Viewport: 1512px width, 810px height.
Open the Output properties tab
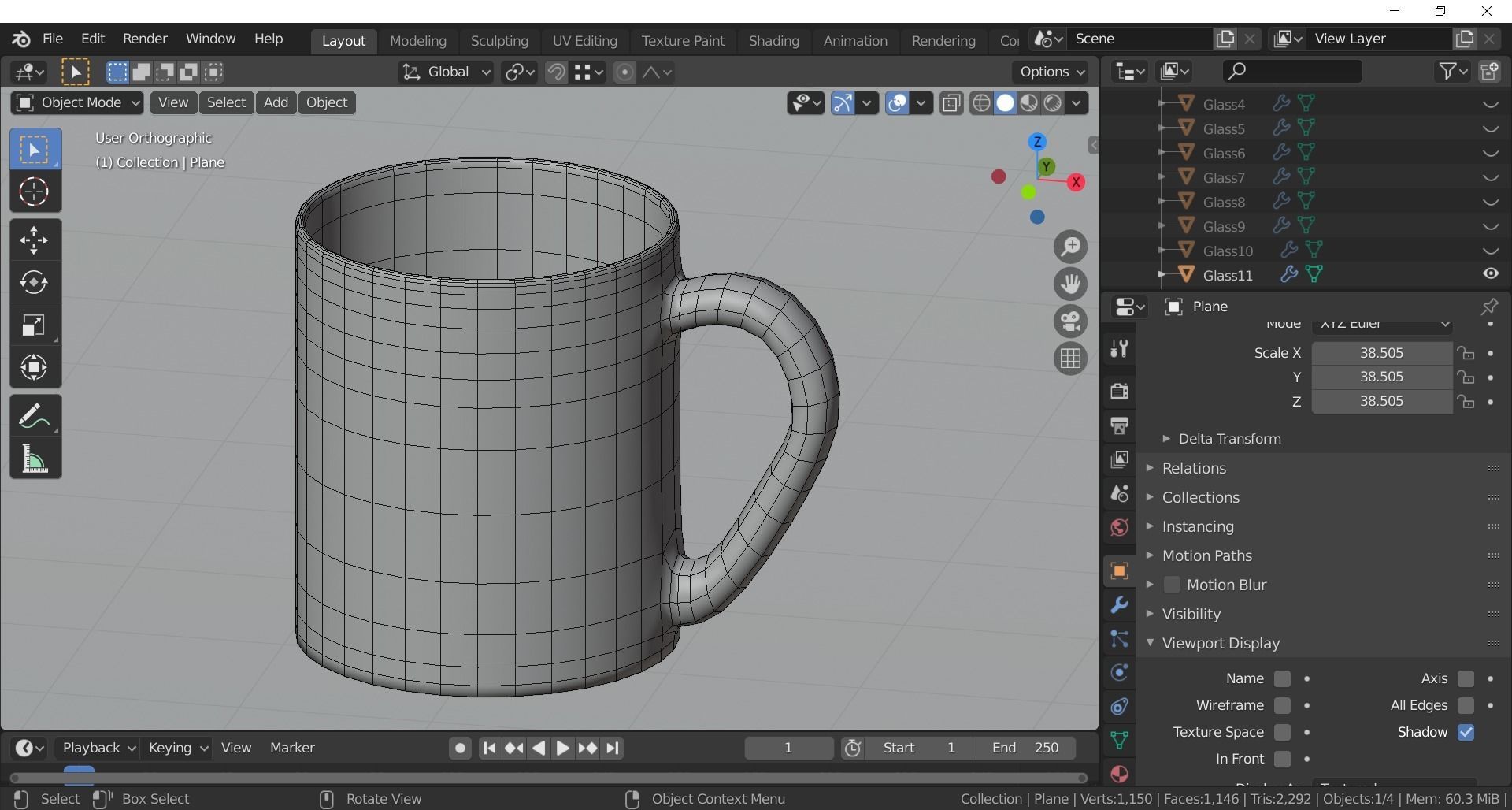point(1119,425)
